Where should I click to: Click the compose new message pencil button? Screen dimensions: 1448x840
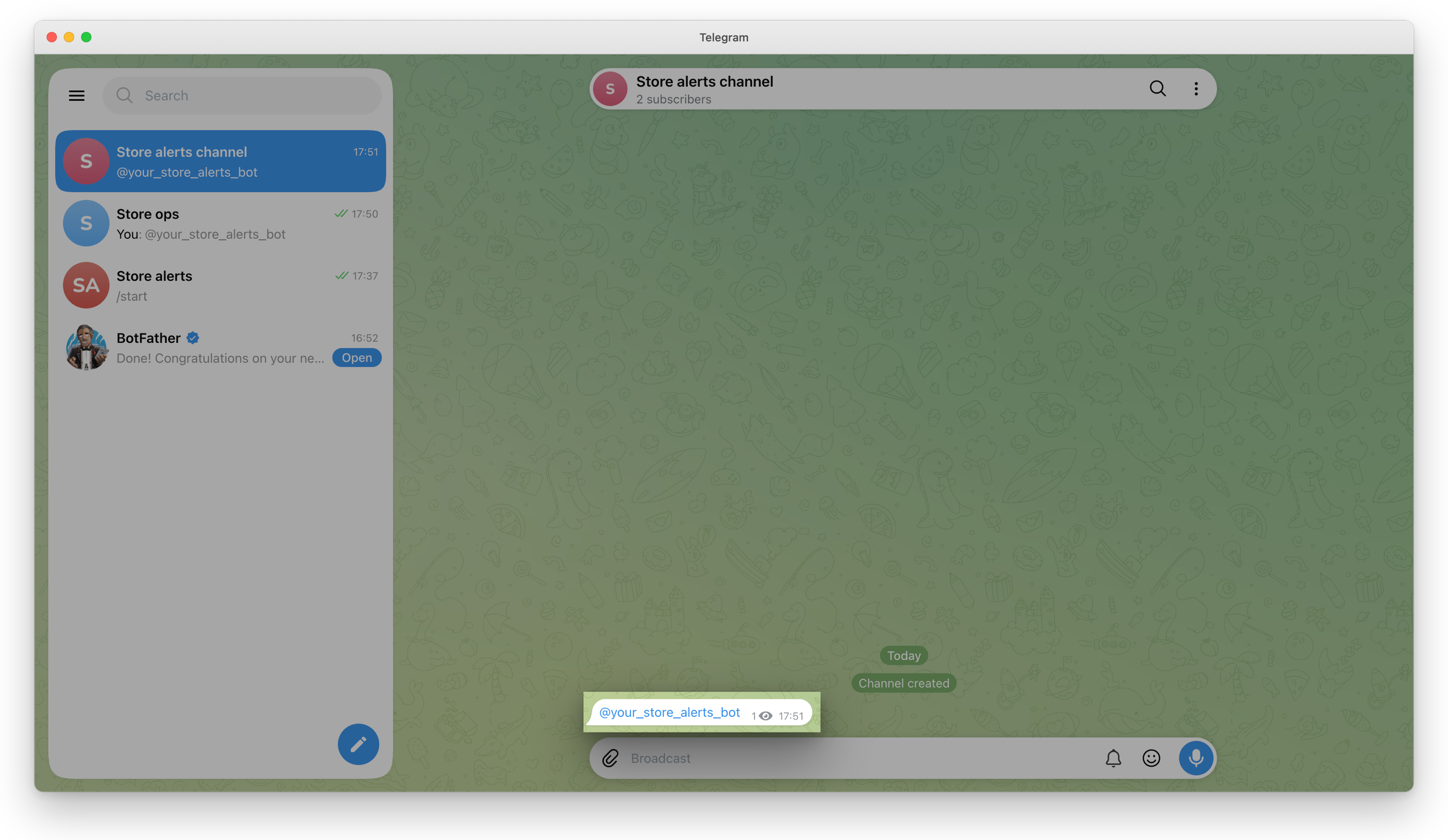tap(358, 744)
